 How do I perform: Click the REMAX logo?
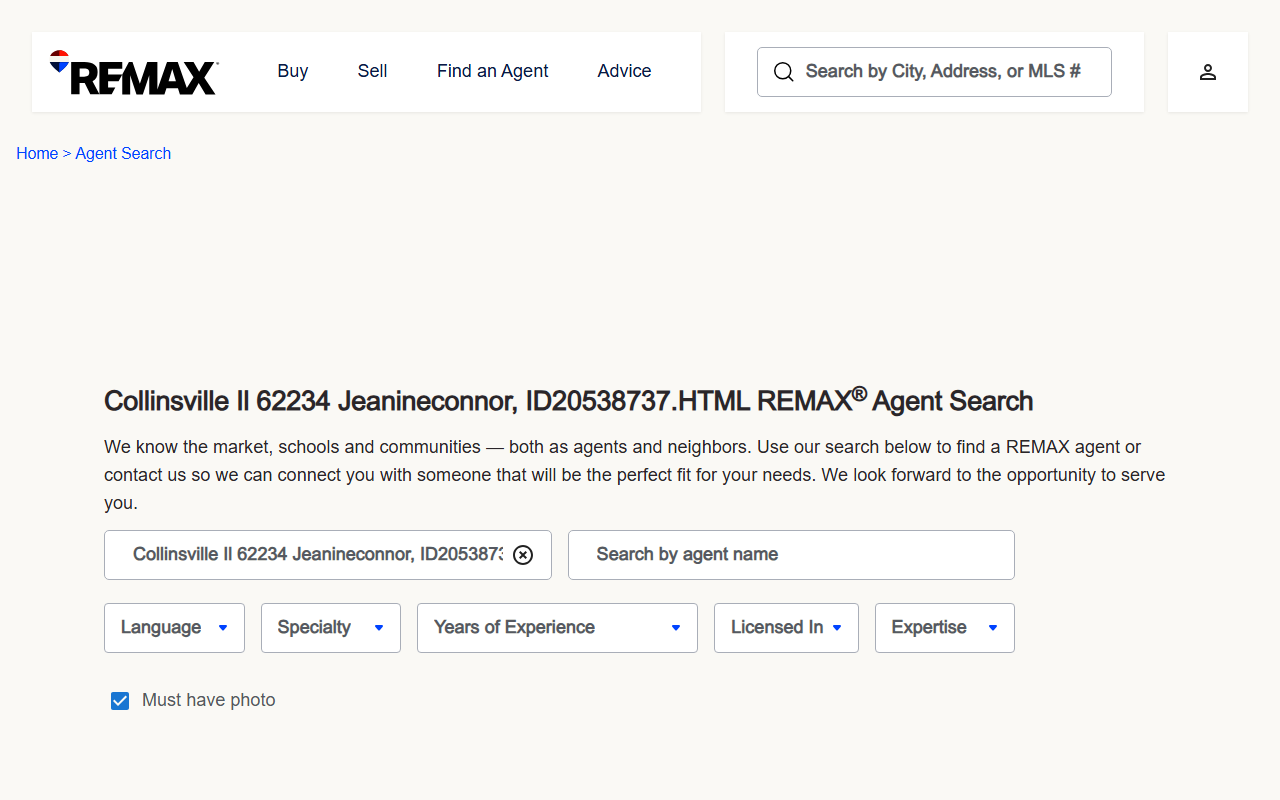click(x=134, y=72)
